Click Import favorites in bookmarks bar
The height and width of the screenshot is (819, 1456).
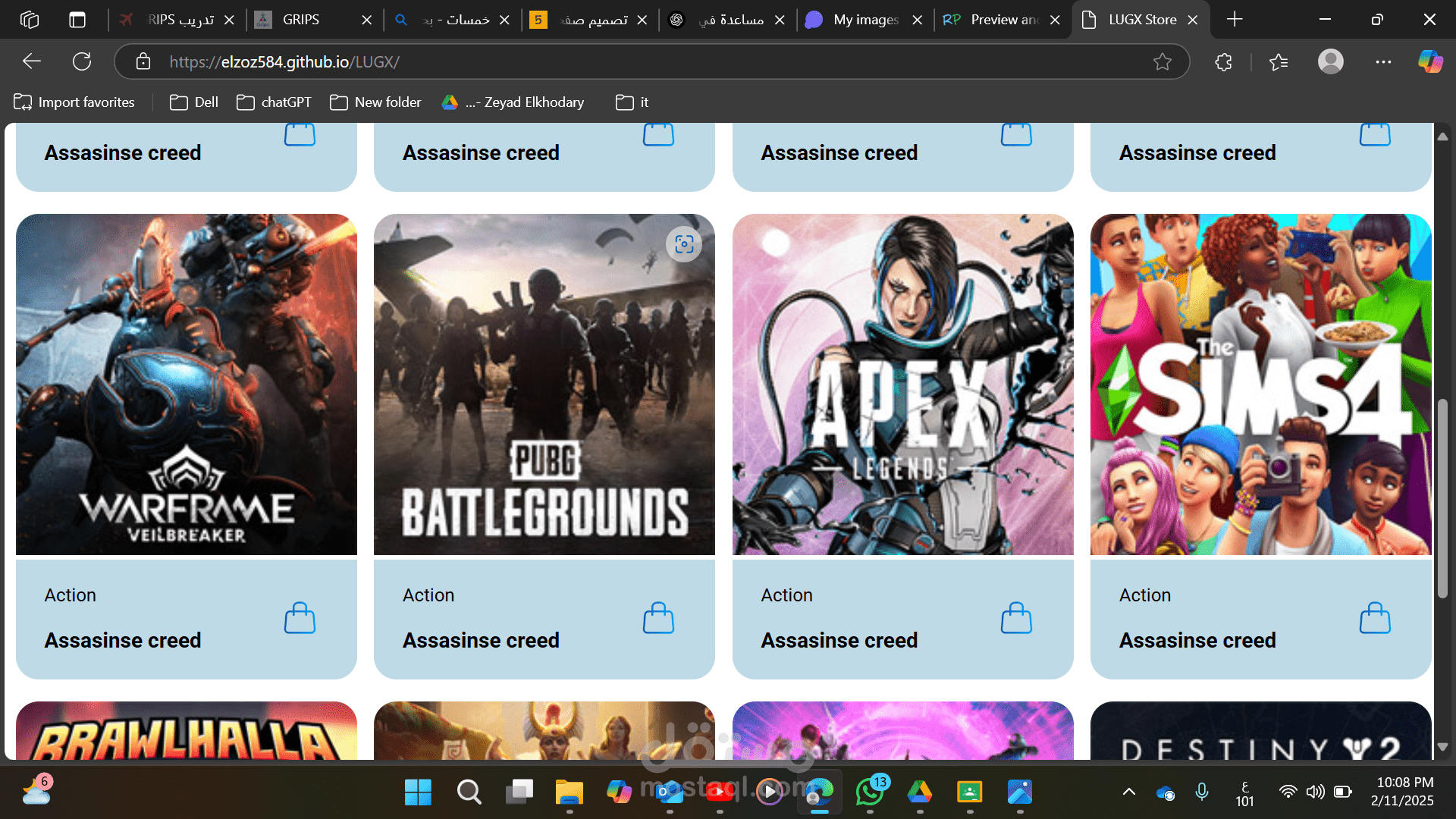pyautogui.click(x=74, y=102)
